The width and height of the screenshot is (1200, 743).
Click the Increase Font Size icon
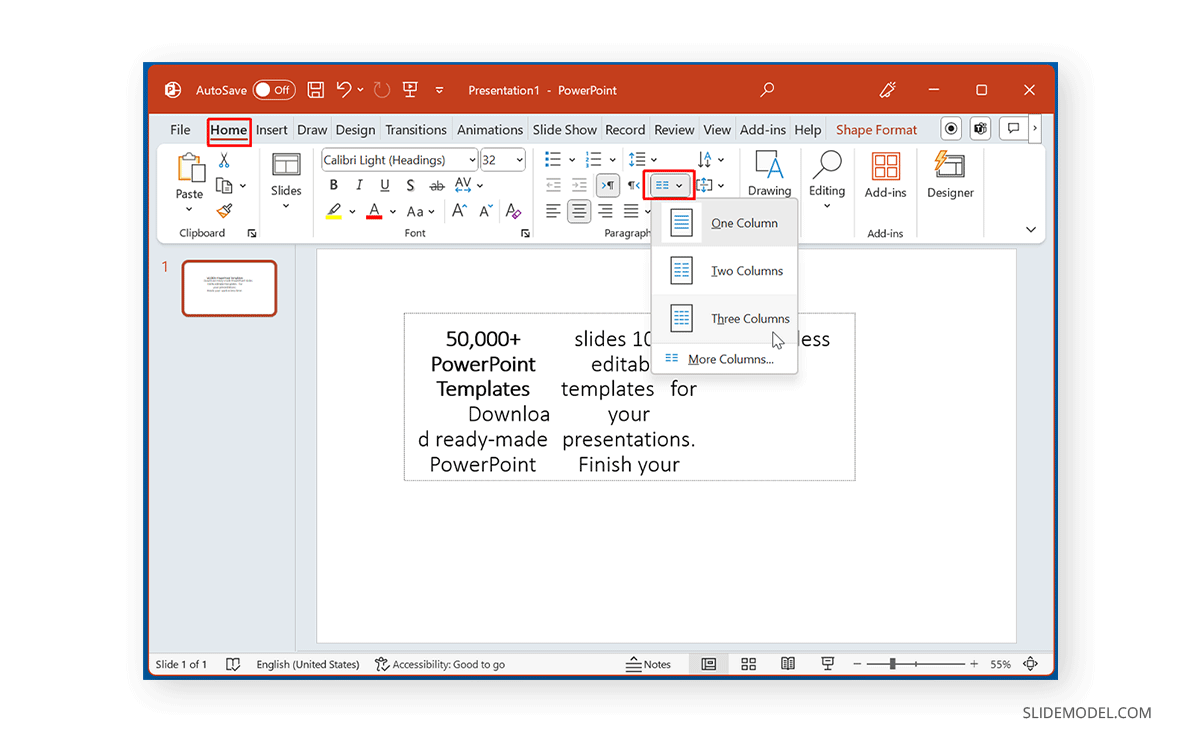457,211
